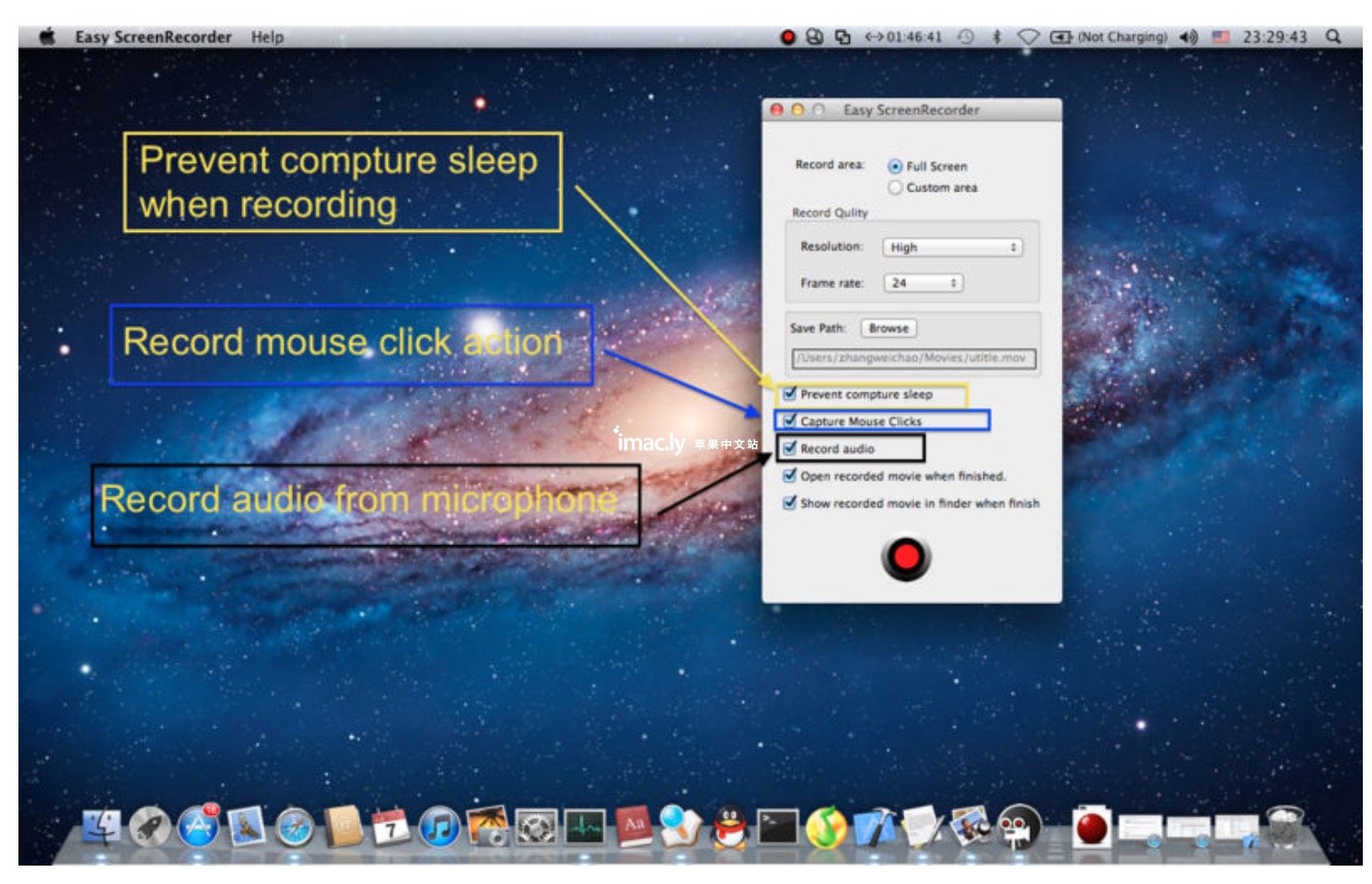Toggle Open recorded movie when finished checkbox
Image resolution: width=1372 pixels, height=884 pixels.
coord(789,476)
